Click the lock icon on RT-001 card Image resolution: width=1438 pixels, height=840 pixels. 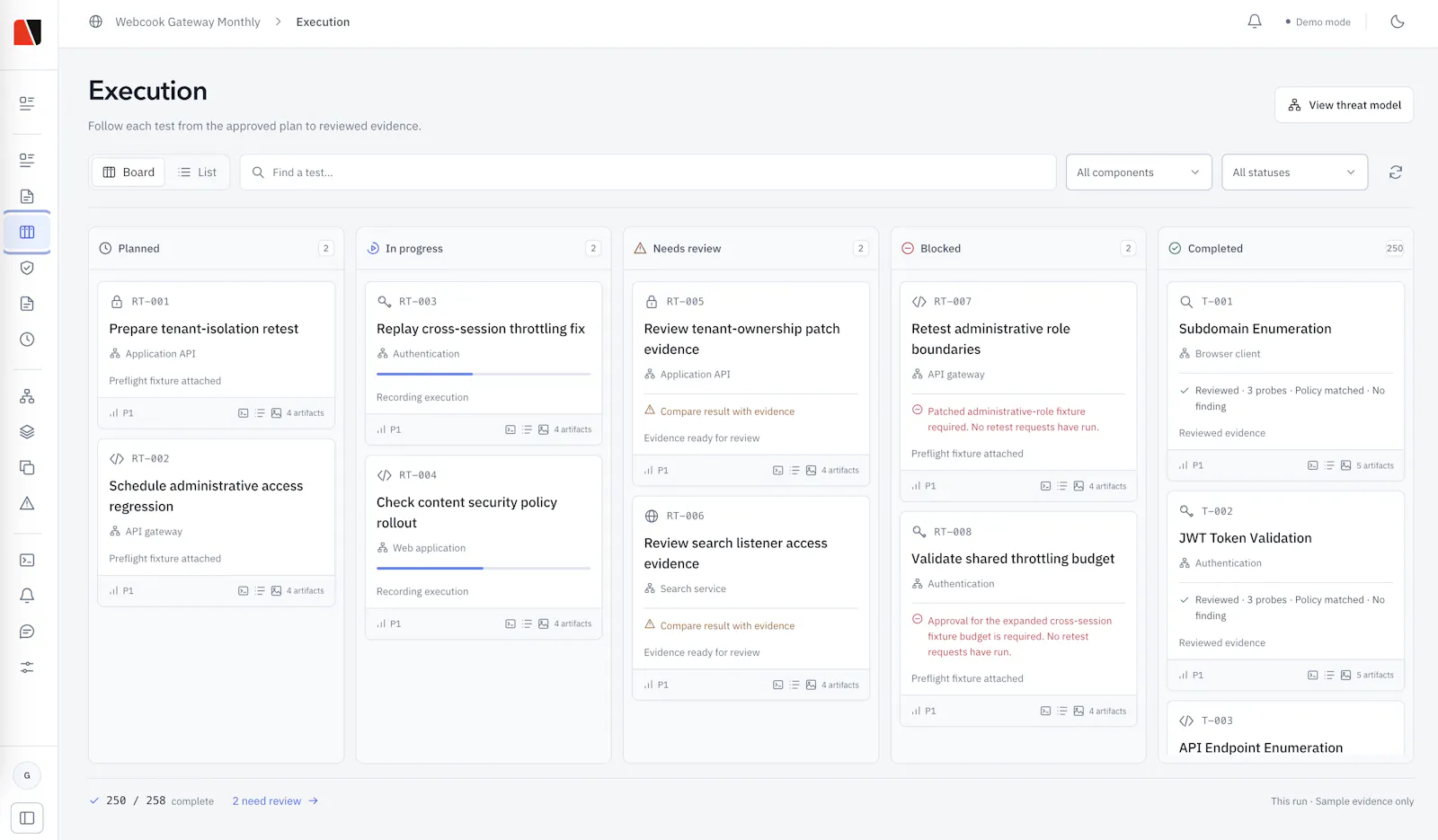pos(117,302)
